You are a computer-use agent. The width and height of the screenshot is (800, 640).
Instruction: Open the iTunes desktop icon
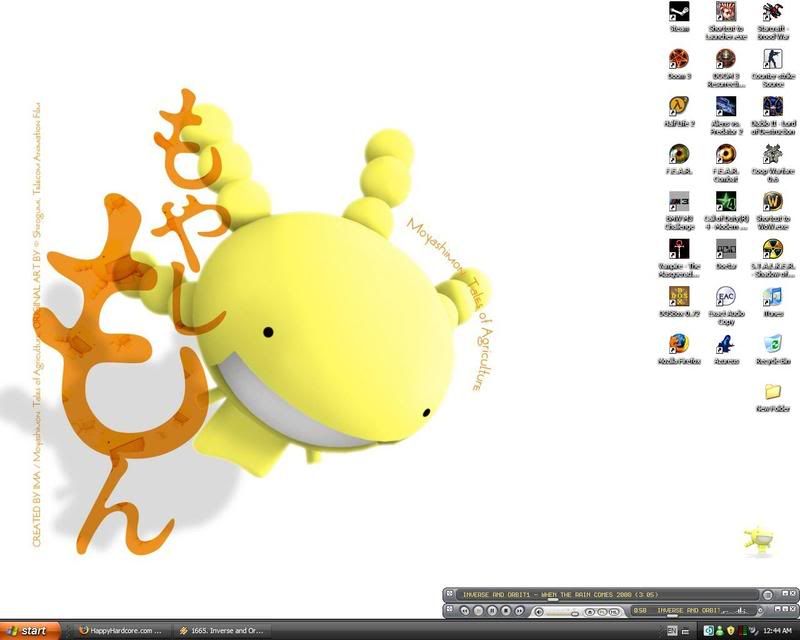pyautogui.click(x=772, y=297)
